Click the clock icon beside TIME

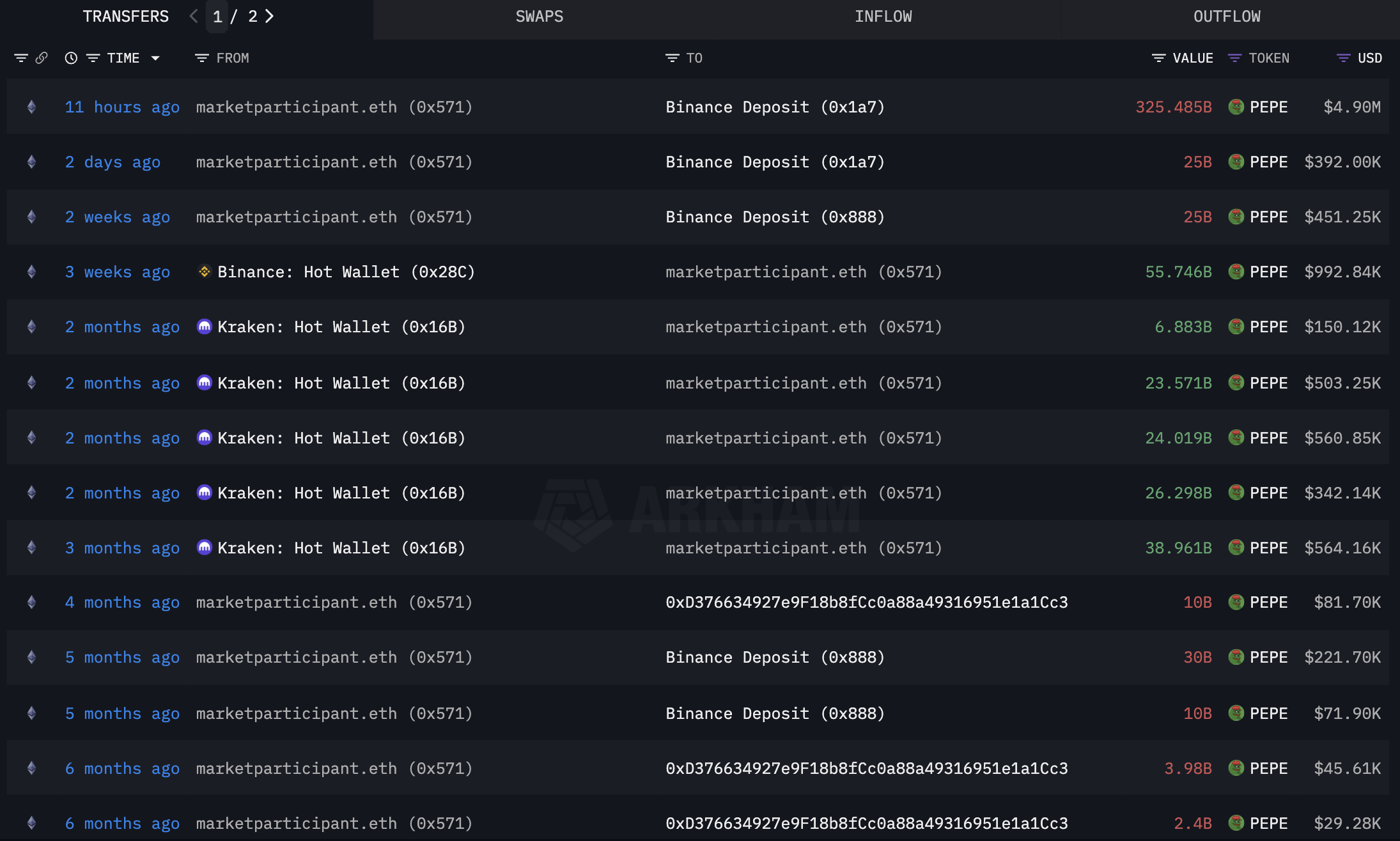(71, 58)
